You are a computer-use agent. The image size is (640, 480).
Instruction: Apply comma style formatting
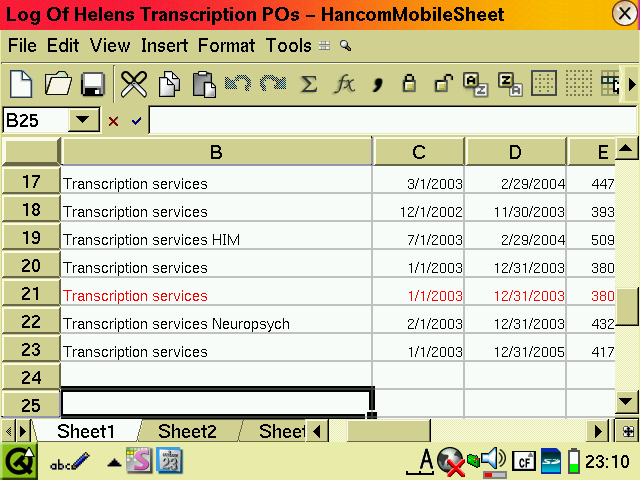378,85
